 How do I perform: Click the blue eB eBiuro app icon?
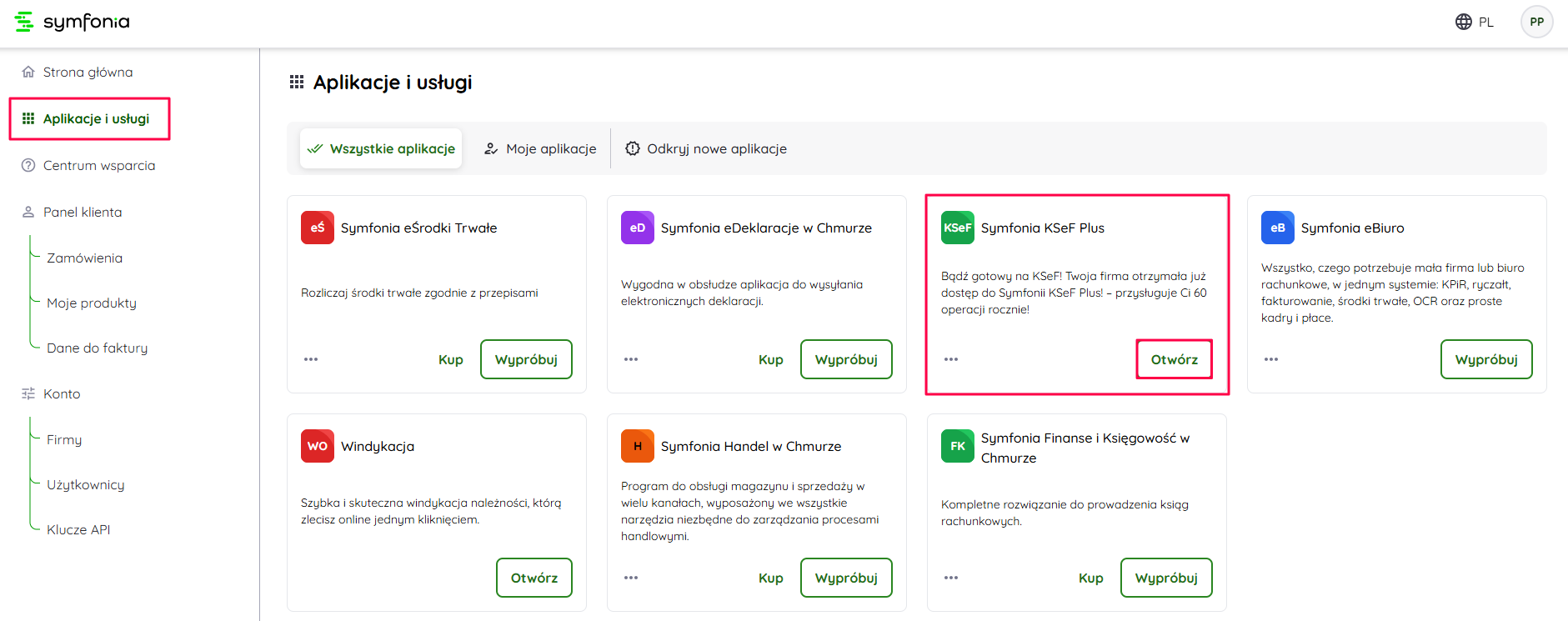[x=1277, y=228]
